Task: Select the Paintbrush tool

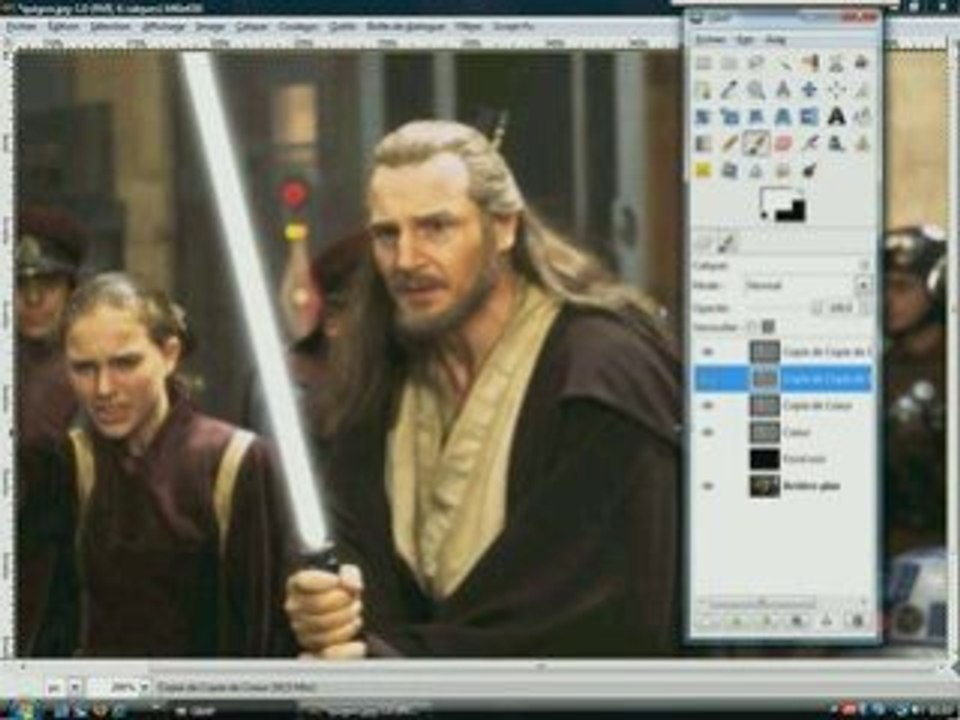Action: coord(756,143)
